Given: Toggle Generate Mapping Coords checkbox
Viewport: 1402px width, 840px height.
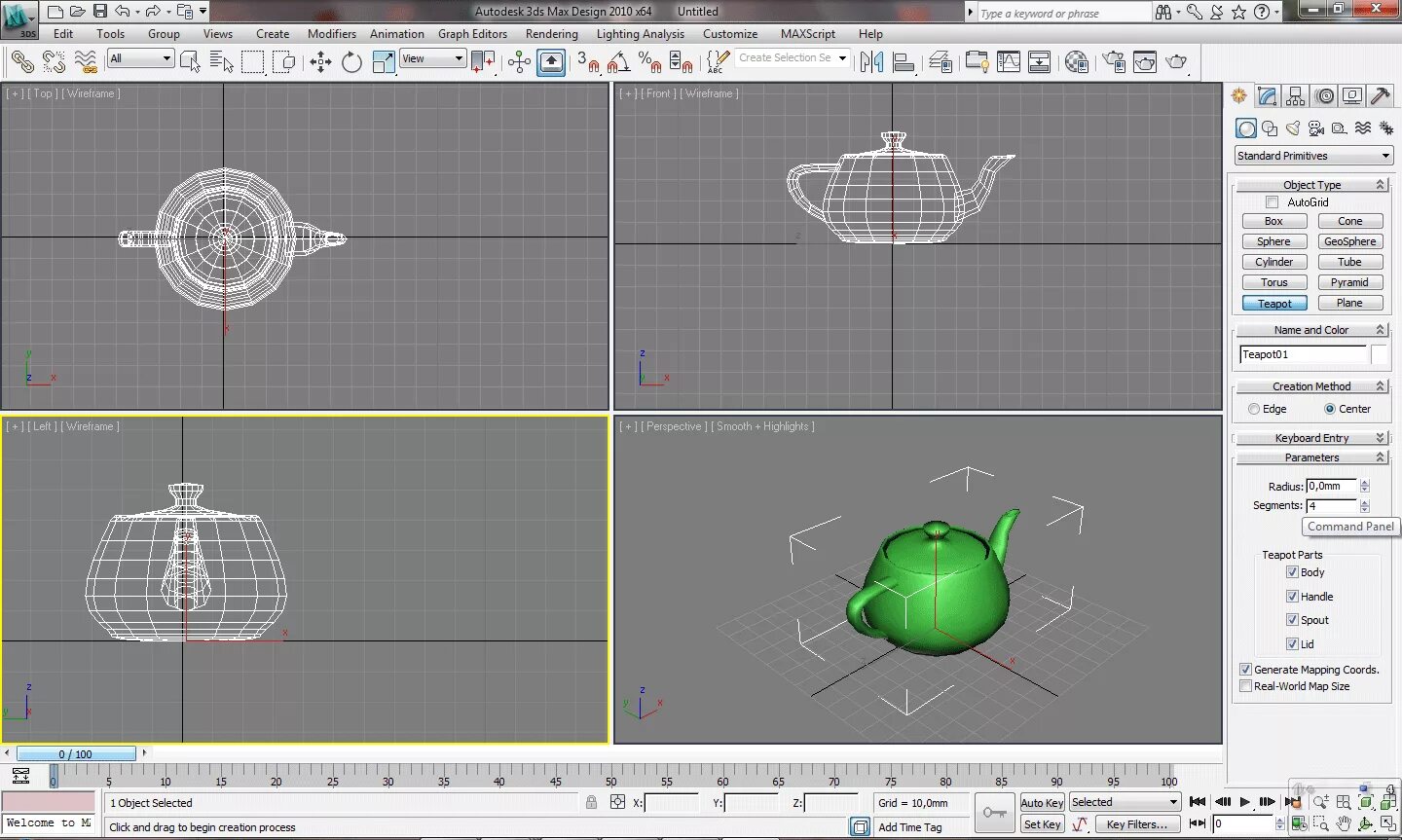Looking at the screenshot, I should pos(1245,670).
